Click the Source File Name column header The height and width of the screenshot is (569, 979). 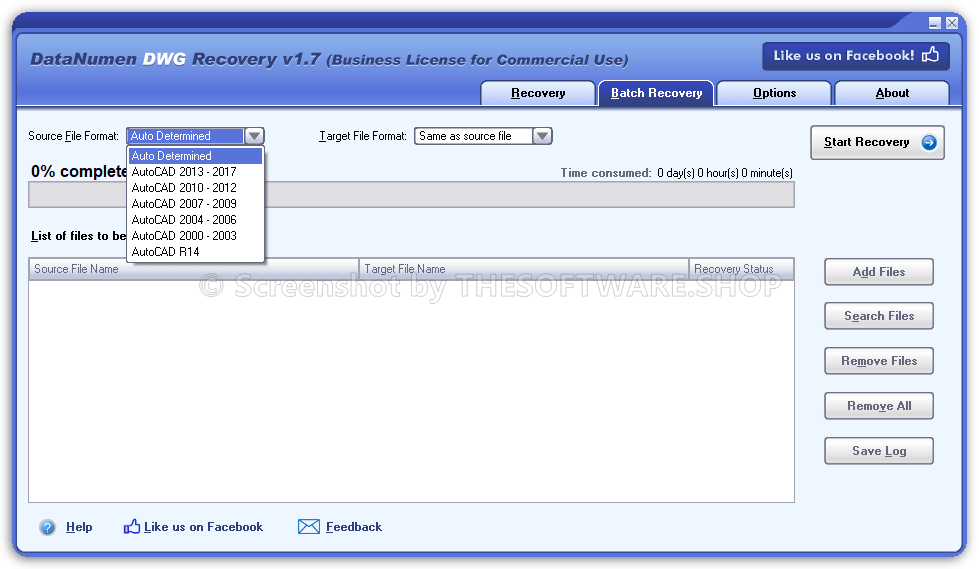[x=194, y=269]
